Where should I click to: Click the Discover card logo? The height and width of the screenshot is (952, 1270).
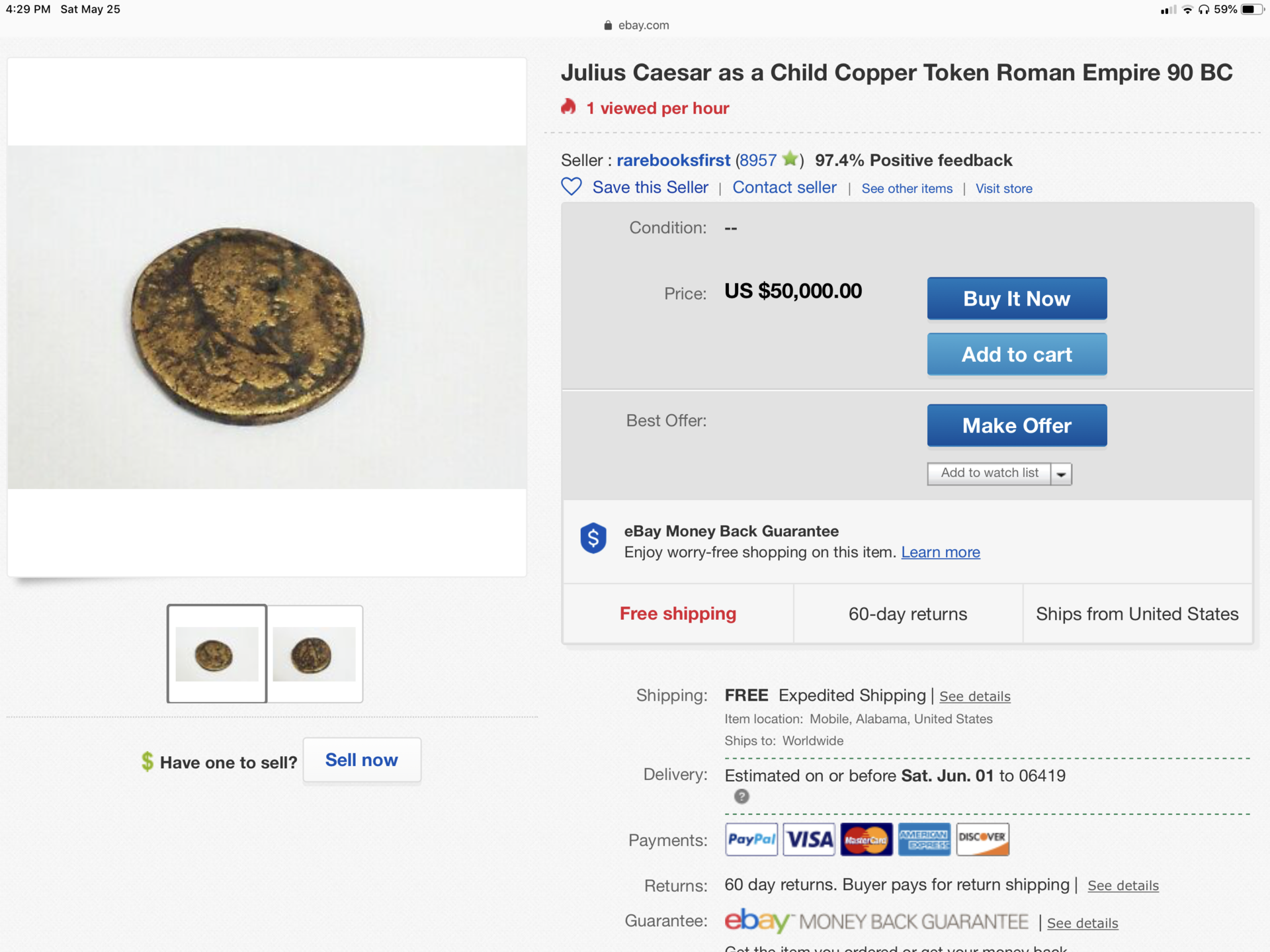(982, 840)
